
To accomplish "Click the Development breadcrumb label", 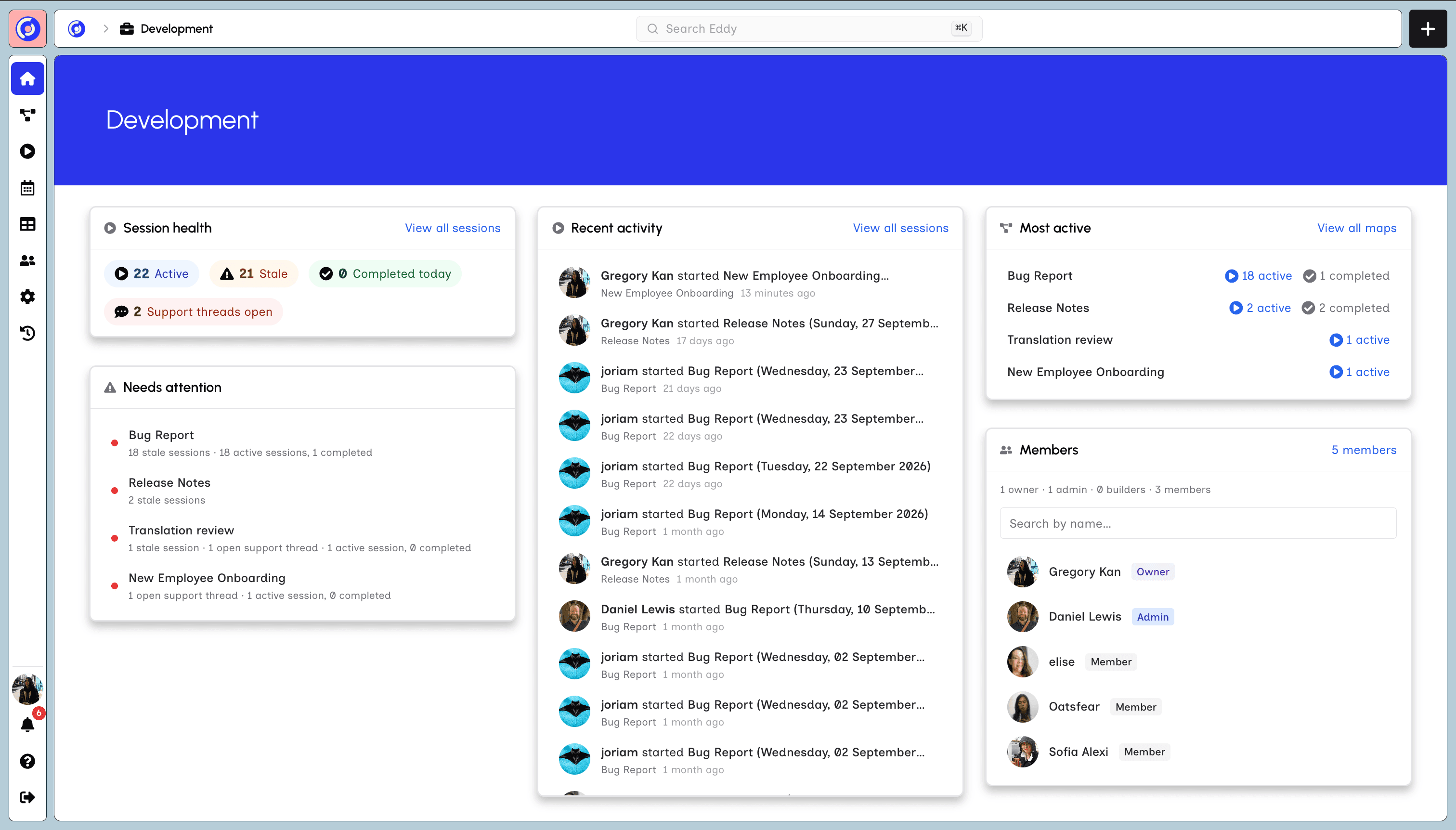I will (x=177, y=28).
